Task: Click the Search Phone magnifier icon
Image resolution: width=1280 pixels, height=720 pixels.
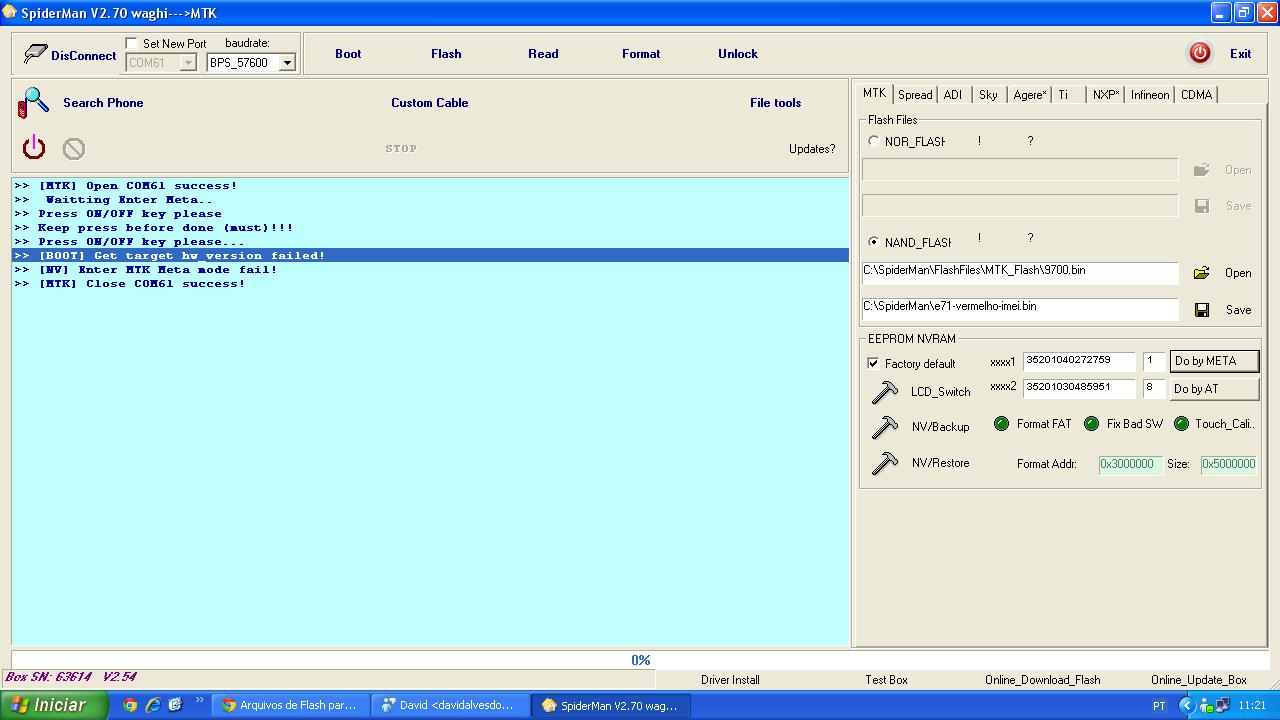Action: click(x=34, y=102)
